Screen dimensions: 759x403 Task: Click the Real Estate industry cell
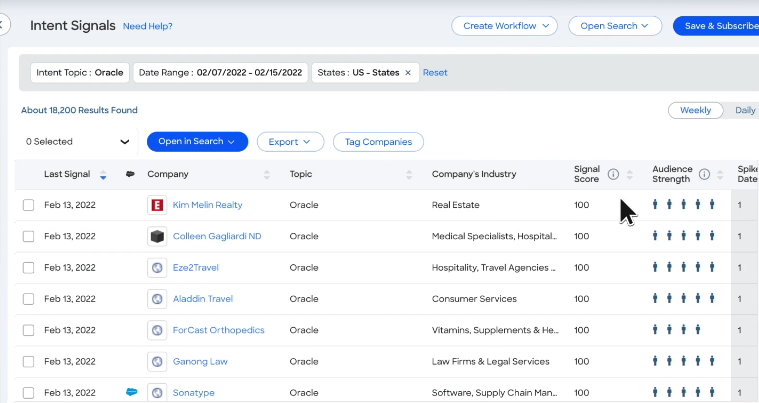tap(455, 205)
